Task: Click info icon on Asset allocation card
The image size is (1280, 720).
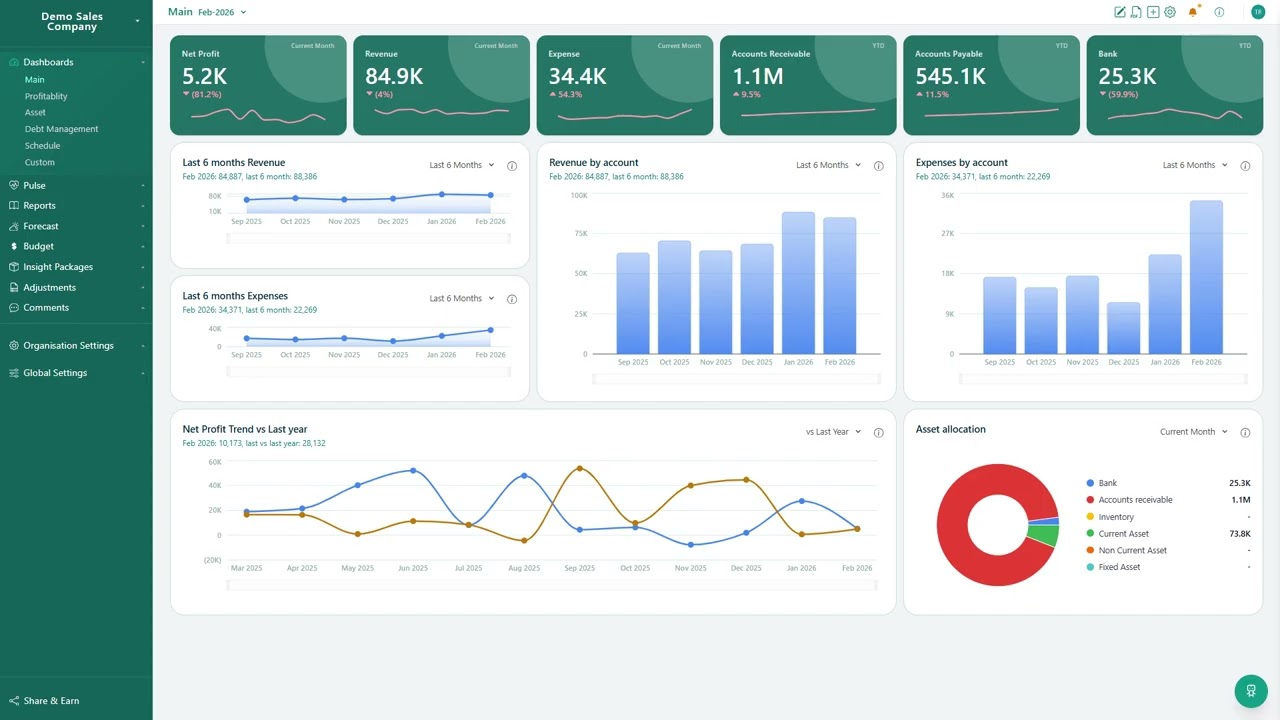Action: click(1245, 433)
